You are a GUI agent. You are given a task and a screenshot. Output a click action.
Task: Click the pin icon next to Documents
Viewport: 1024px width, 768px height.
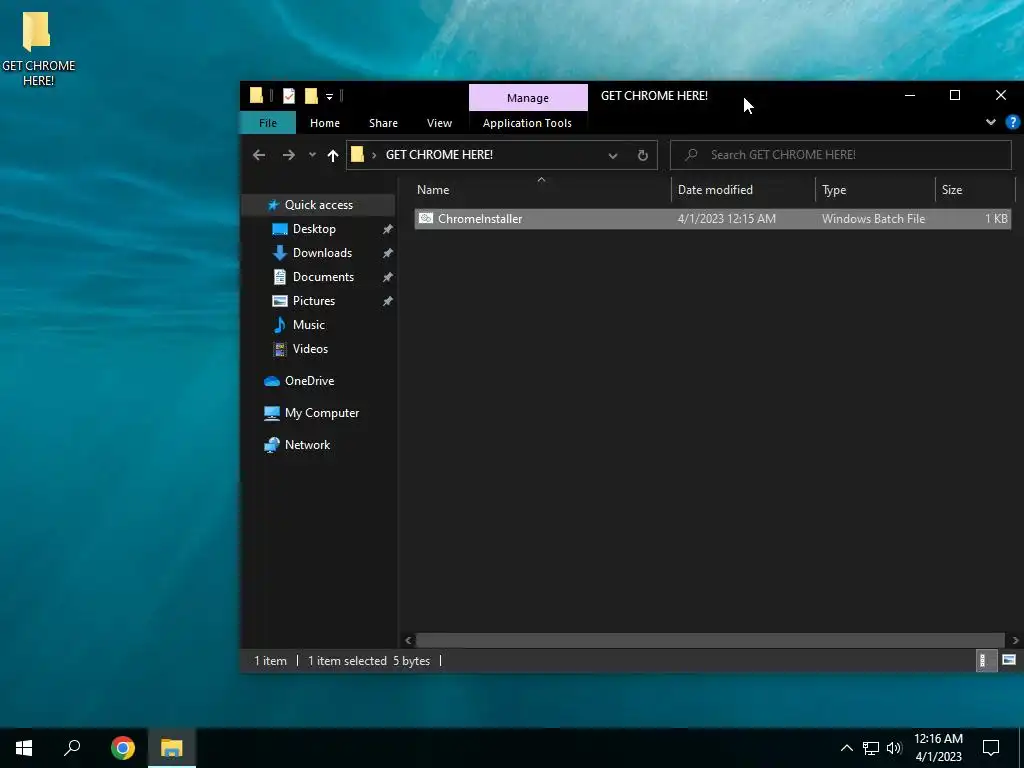[x=387, y=278]
